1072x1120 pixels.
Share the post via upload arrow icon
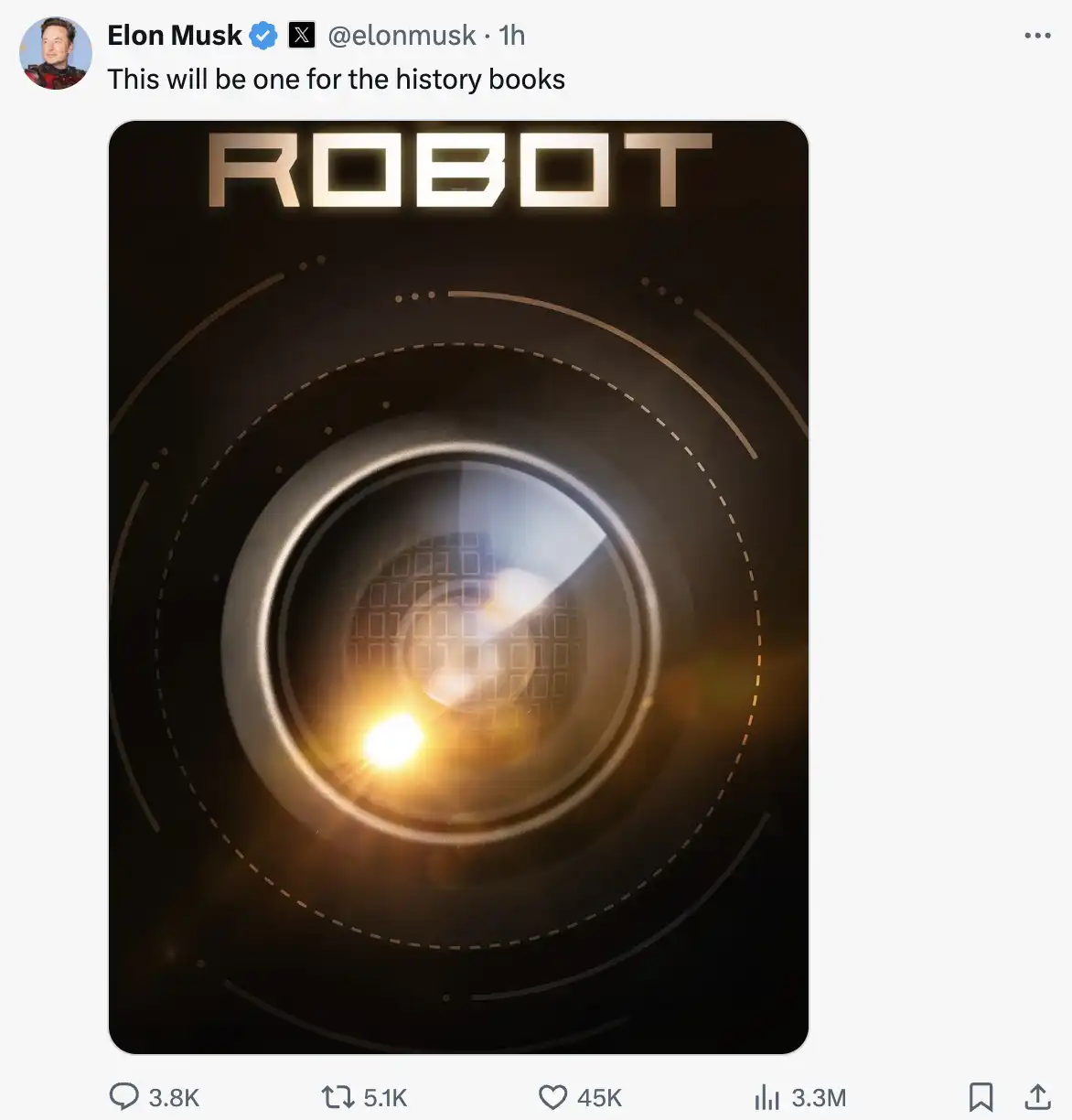pyautogui.click(x=1037, y=1096)
